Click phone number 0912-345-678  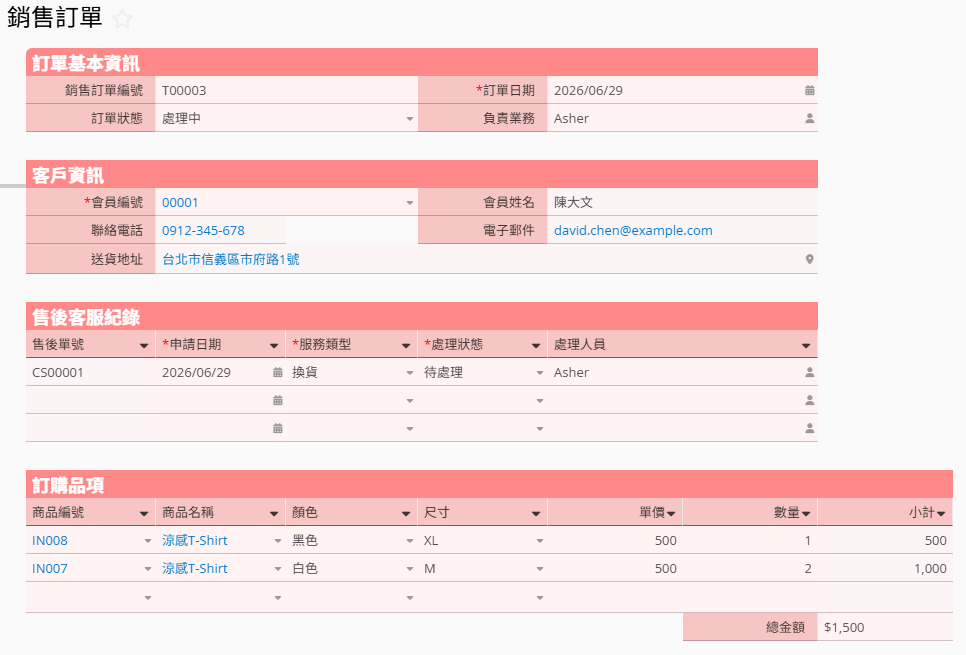203,230
